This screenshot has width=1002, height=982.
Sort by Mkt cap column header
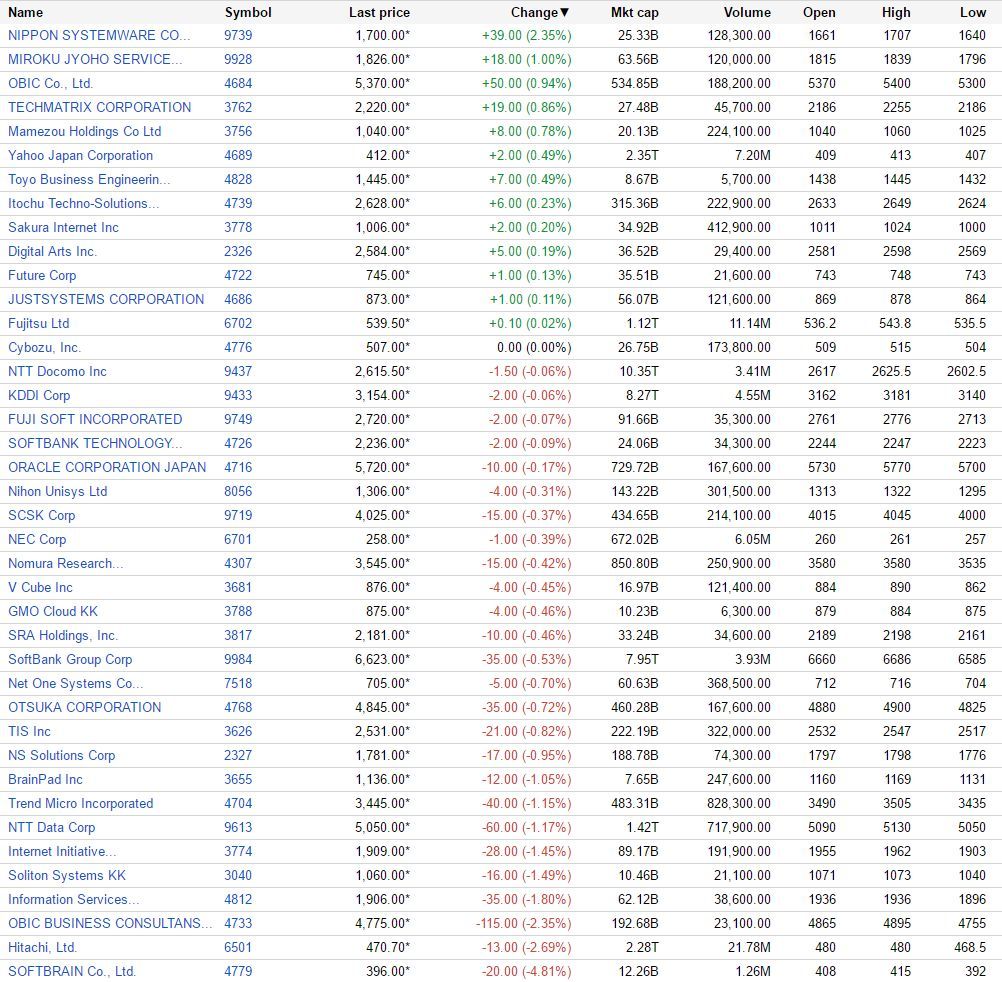pyautogui.click(x=635, y=12)
